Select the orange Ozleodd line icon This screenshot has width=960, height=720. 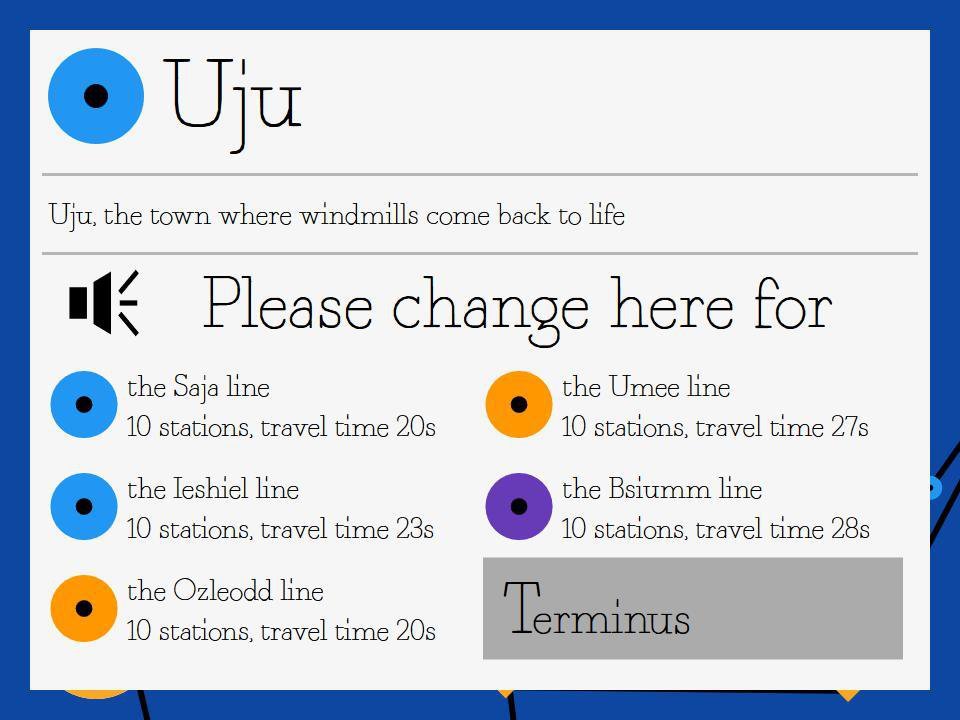[84, 608]
